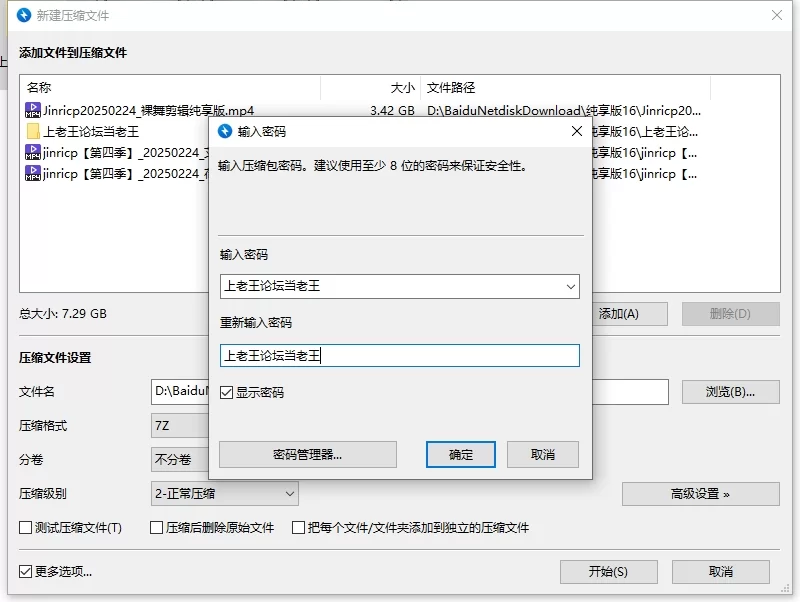Viewport: 800px width, 602px height.
Task: Click 添加(A) button
Action: point(630,314)
